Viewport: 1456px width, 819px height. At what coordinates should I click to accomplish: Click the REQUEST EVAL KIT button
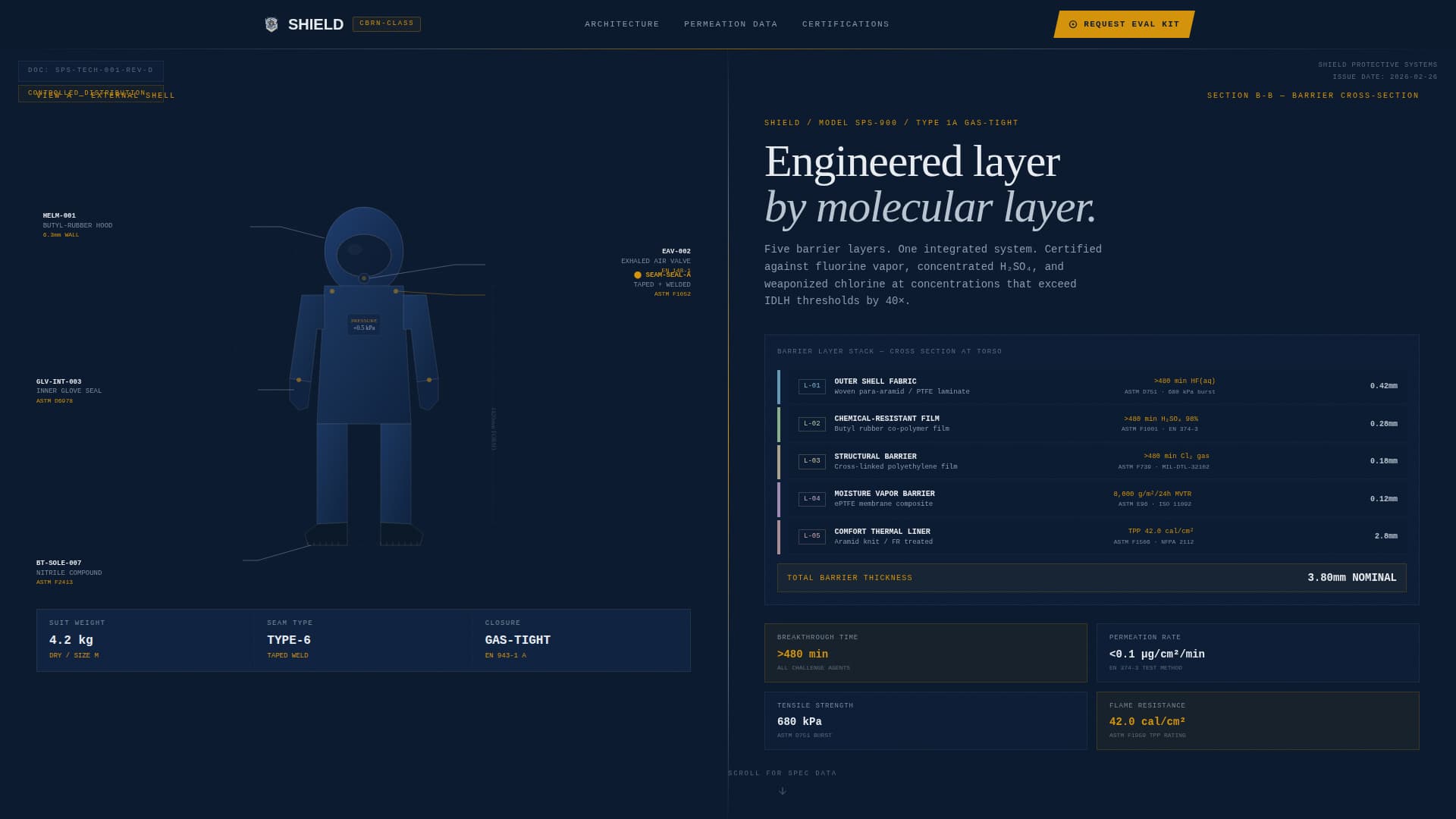pyautogui.click(x=1123, y=24)
